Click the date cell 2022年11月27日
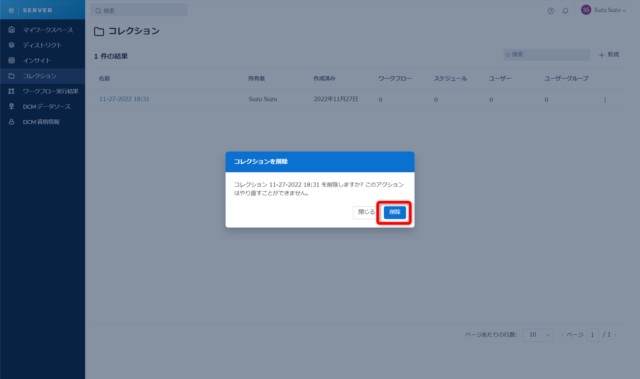 coord(336,99)
